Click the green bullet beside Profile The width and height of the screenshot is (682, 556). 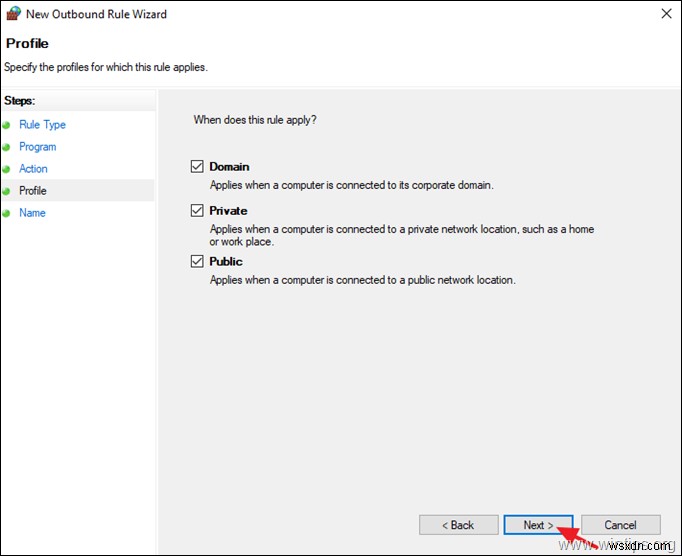point(7,191)
